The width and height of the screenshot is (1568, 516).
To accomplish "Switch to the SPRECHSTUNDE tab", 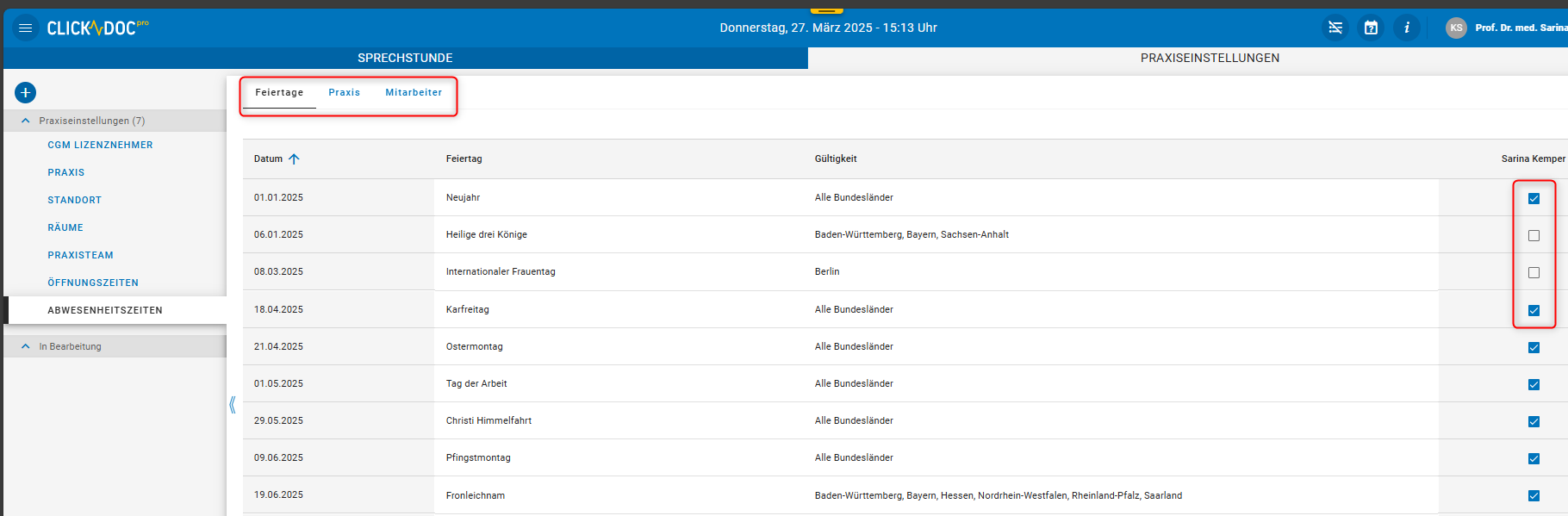I will [405, 58].
